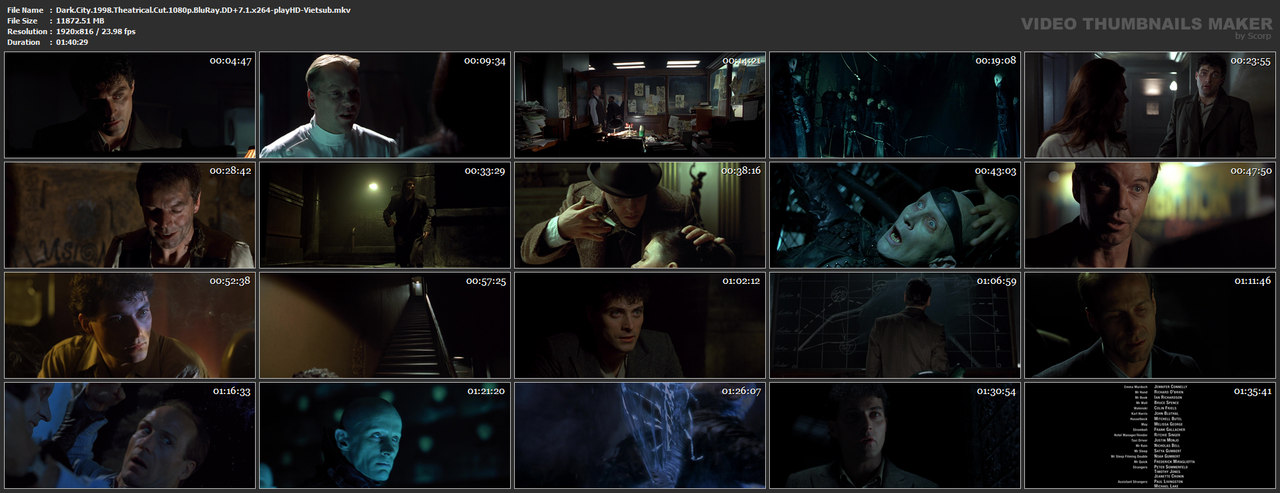Select the thumbnail timestamped 00:19:08
This screenshot has height=493, width=1280.
(x=895, y=105)
